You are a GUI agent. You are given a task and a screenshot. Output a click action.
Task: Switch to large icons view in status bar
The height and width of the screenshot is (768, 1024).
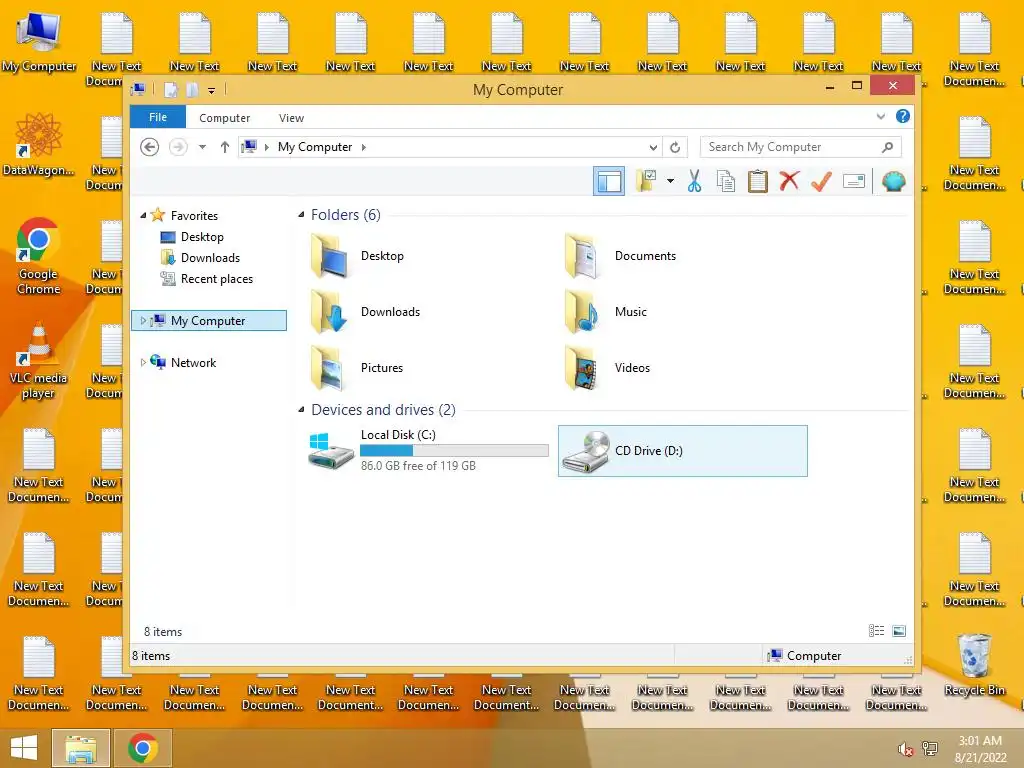[x=899, y=631]
